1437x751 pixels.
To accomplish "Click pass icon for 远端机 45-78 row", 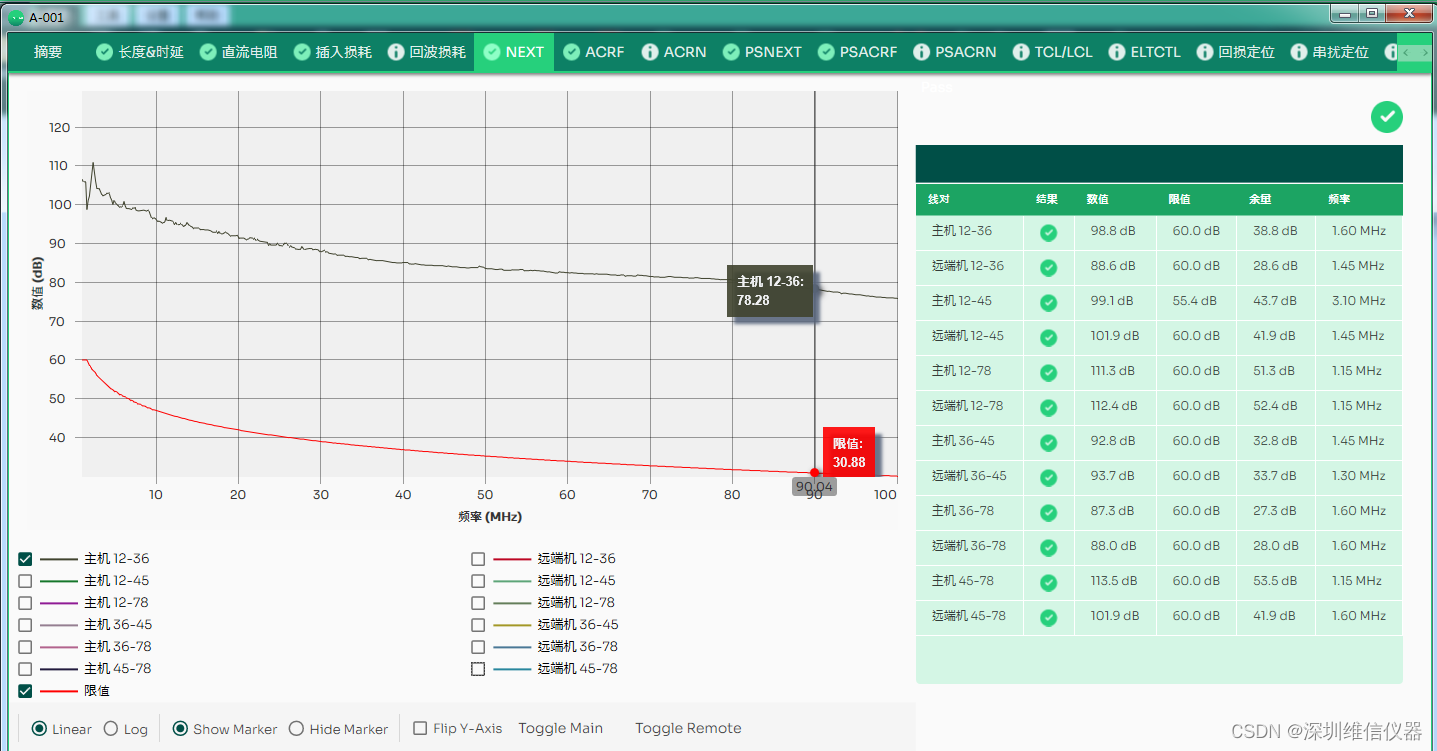I will coord(1048,618).
